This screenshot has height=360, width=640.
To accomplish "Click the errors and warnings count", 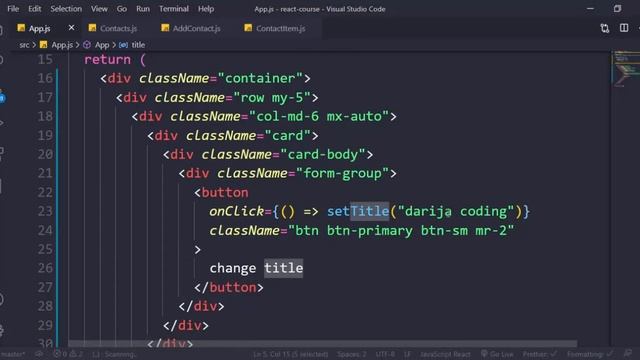I will click(x=69, y=354).
